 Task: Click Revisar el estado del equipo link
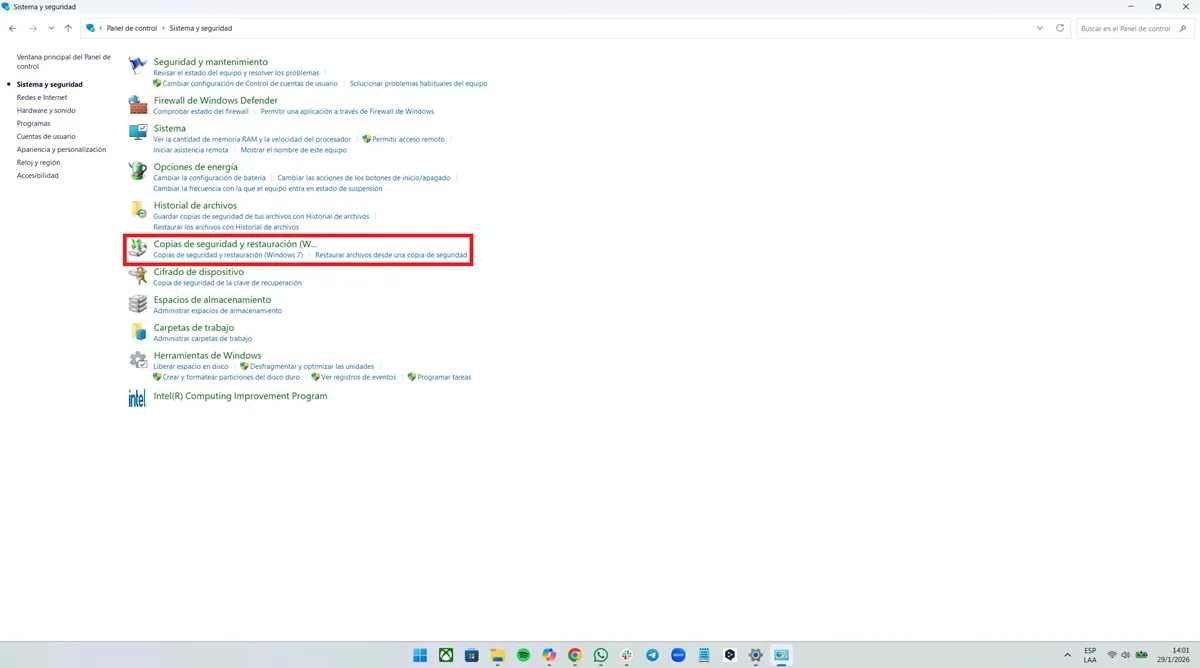coord(236,73)
